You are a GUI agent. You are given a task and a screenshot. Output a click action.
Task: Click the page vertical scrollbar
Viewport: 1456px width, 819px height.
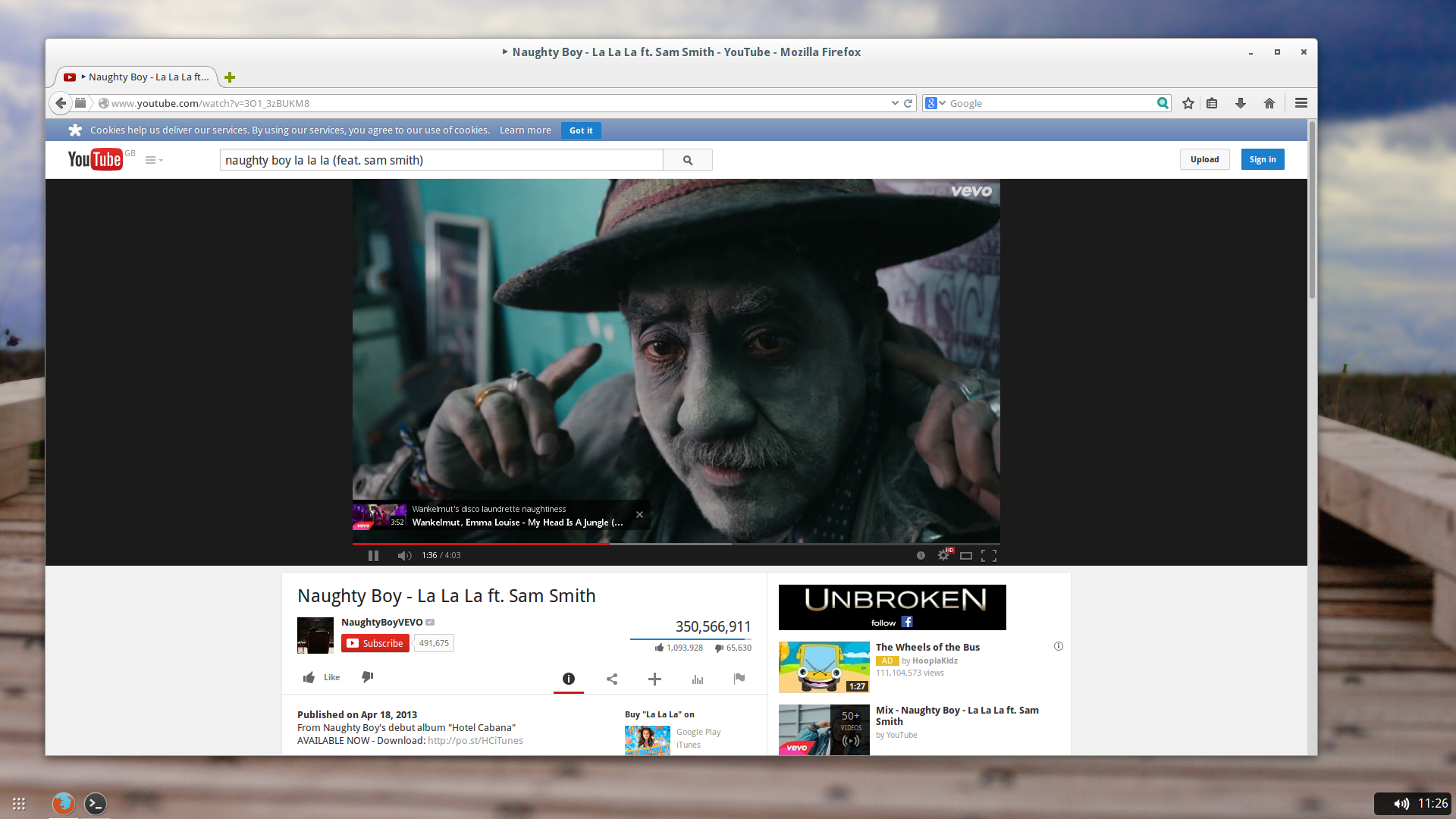pos(1312,209)
